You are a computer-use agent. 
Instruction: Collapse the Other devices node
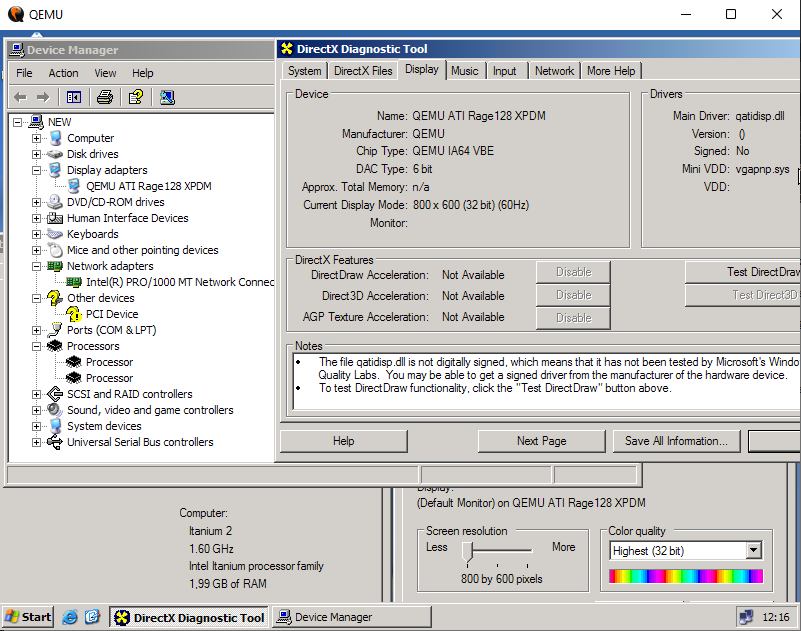[x=36, y=298]
